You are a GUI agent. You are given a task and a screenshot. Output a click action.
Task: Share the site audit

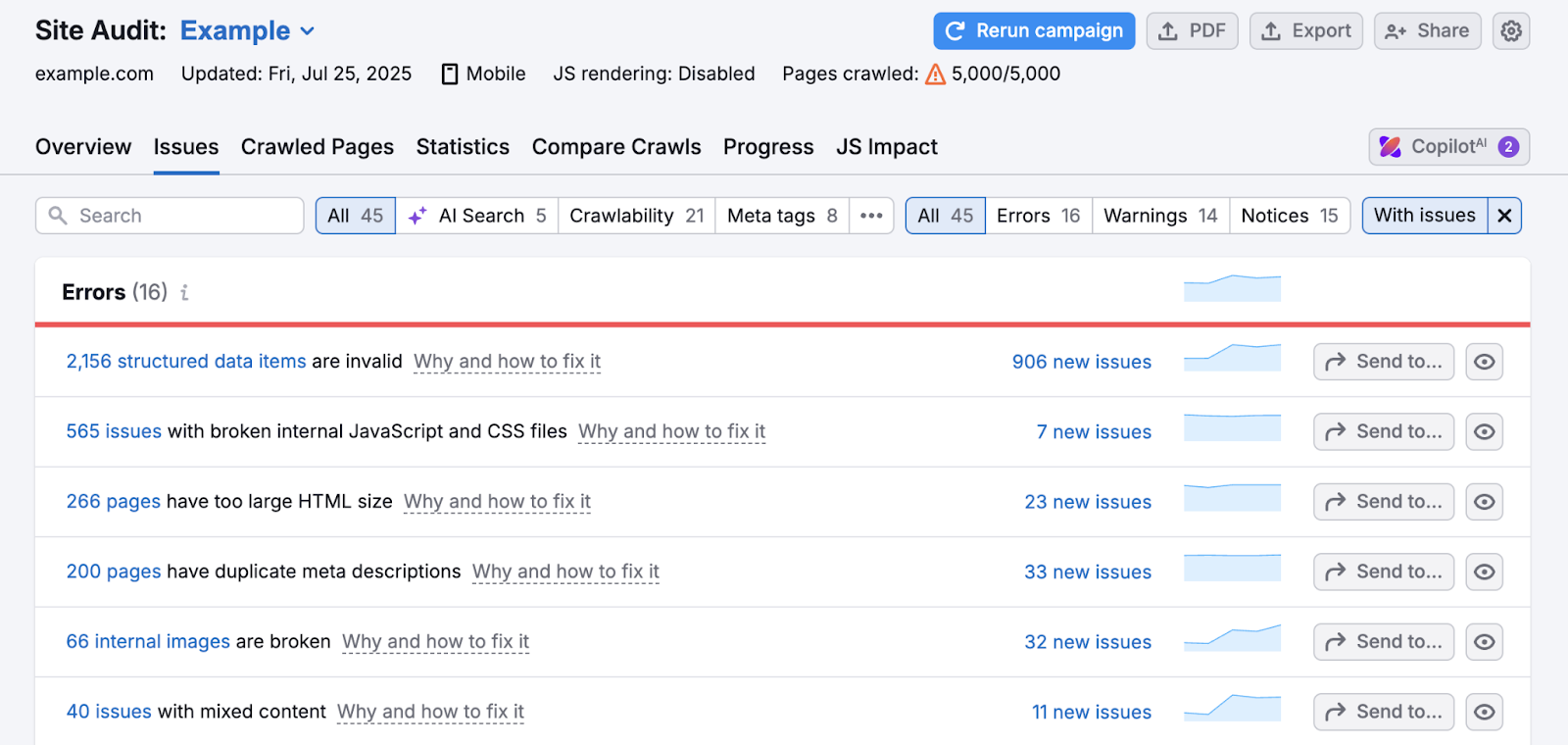(x=1427, y=31)
